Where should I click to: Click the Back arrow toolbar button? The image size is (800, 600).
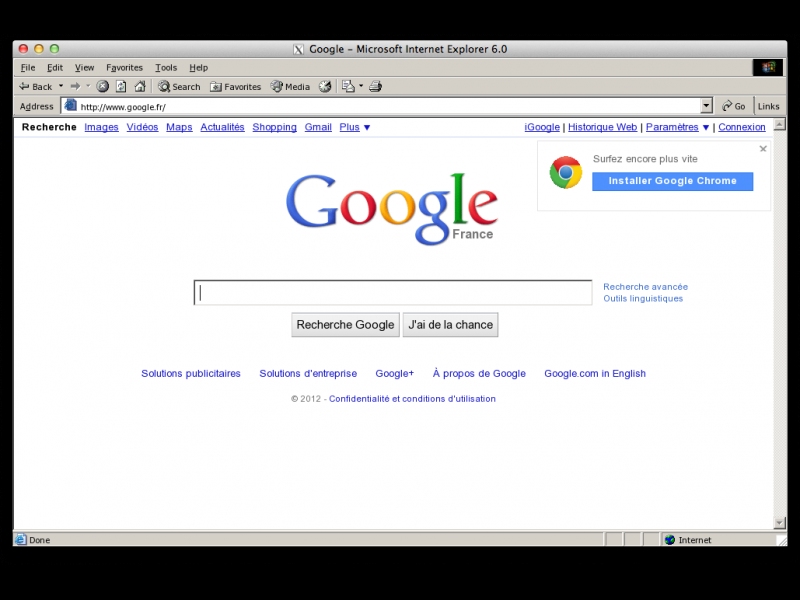tap(35, 87)
